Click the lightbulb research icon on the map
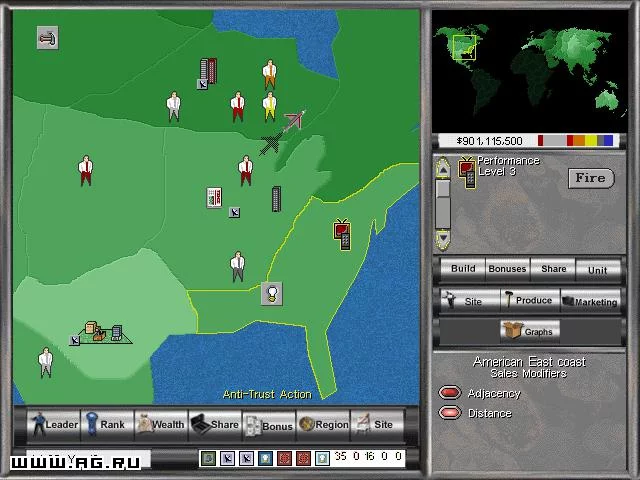Screen dimensions: 640x480 tap(271, 293)
